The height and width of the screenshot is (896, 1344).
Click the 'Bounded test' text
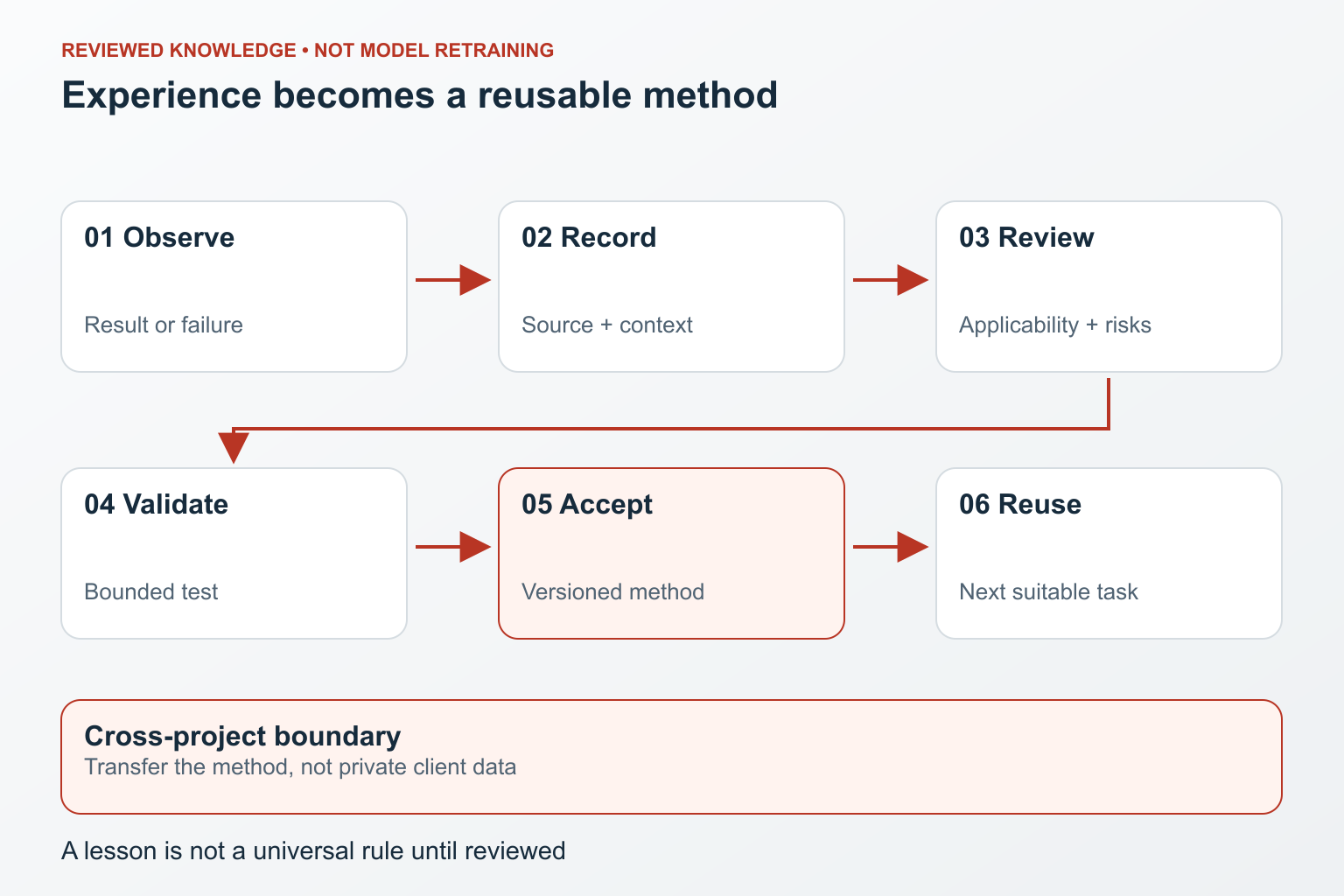coord(151,591)
